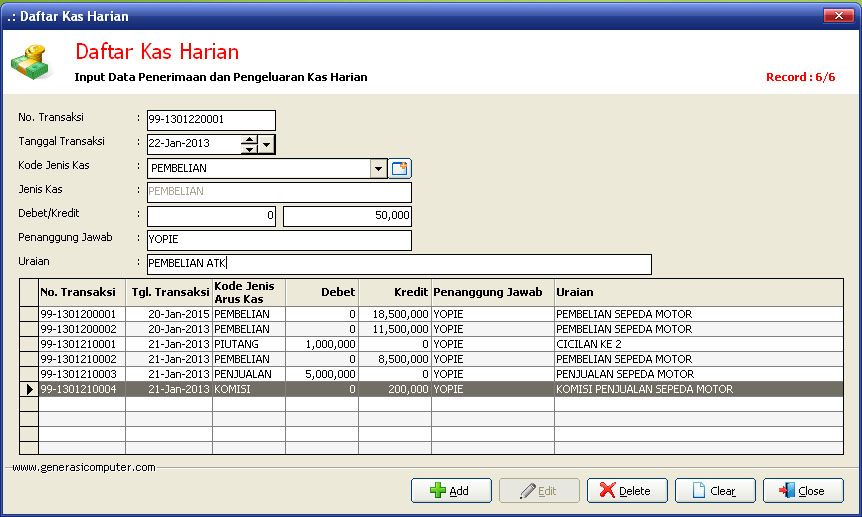Click the Clear button

[715, 491]
